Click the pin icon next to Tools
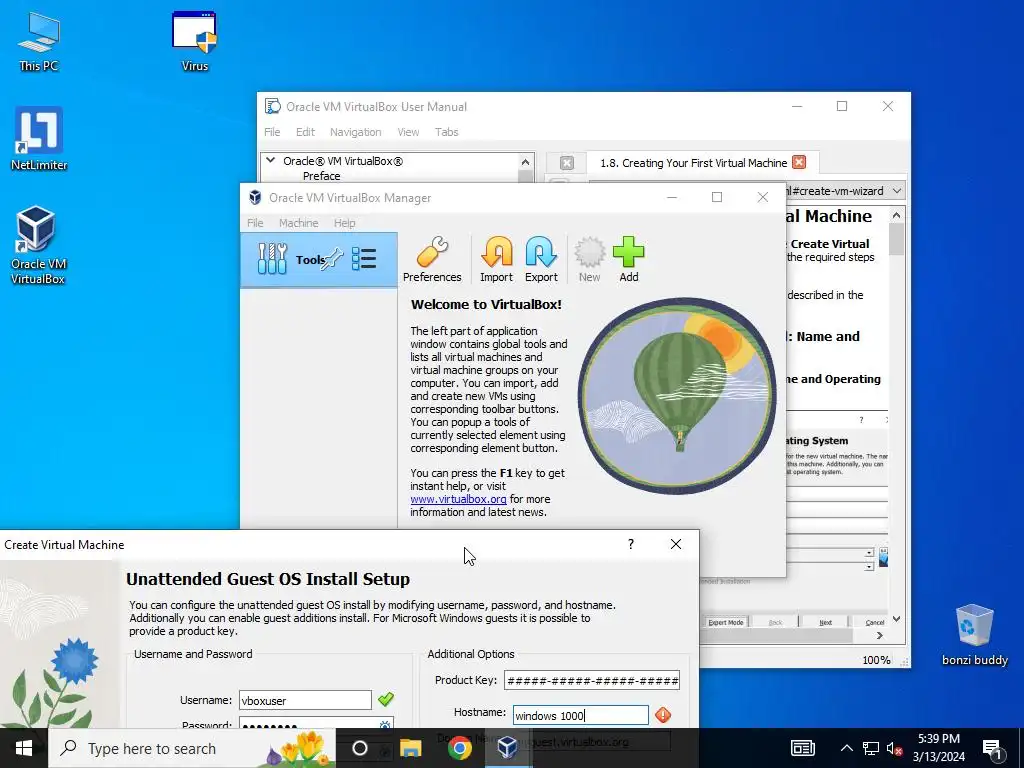Viewport: 1024px width, 768px height. click(332, 259)
